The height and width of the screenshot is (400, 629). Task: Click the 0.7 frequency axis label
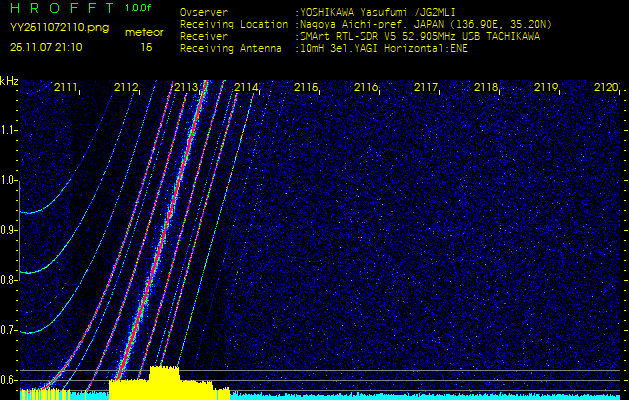pyautogui.click(x=9, y=330)
